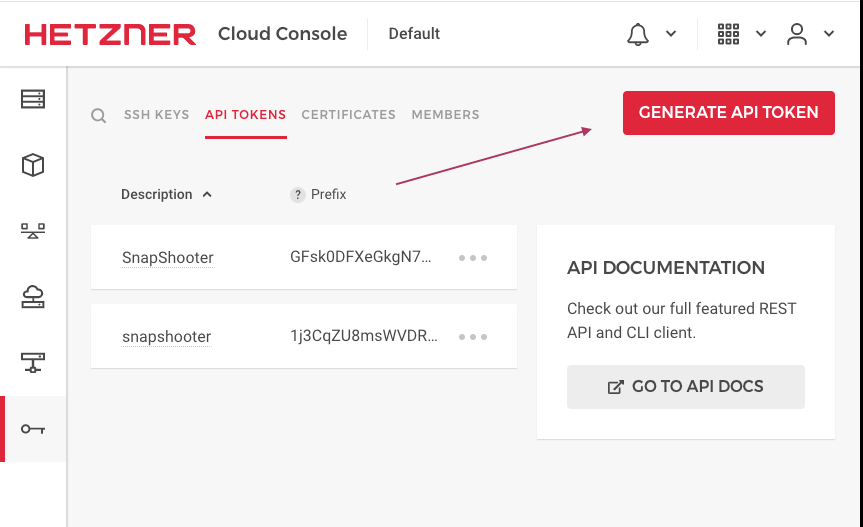This screenshot has width=863, height=527.
Task: Toggle Description column sort arrow
Action: coord(207,194)
